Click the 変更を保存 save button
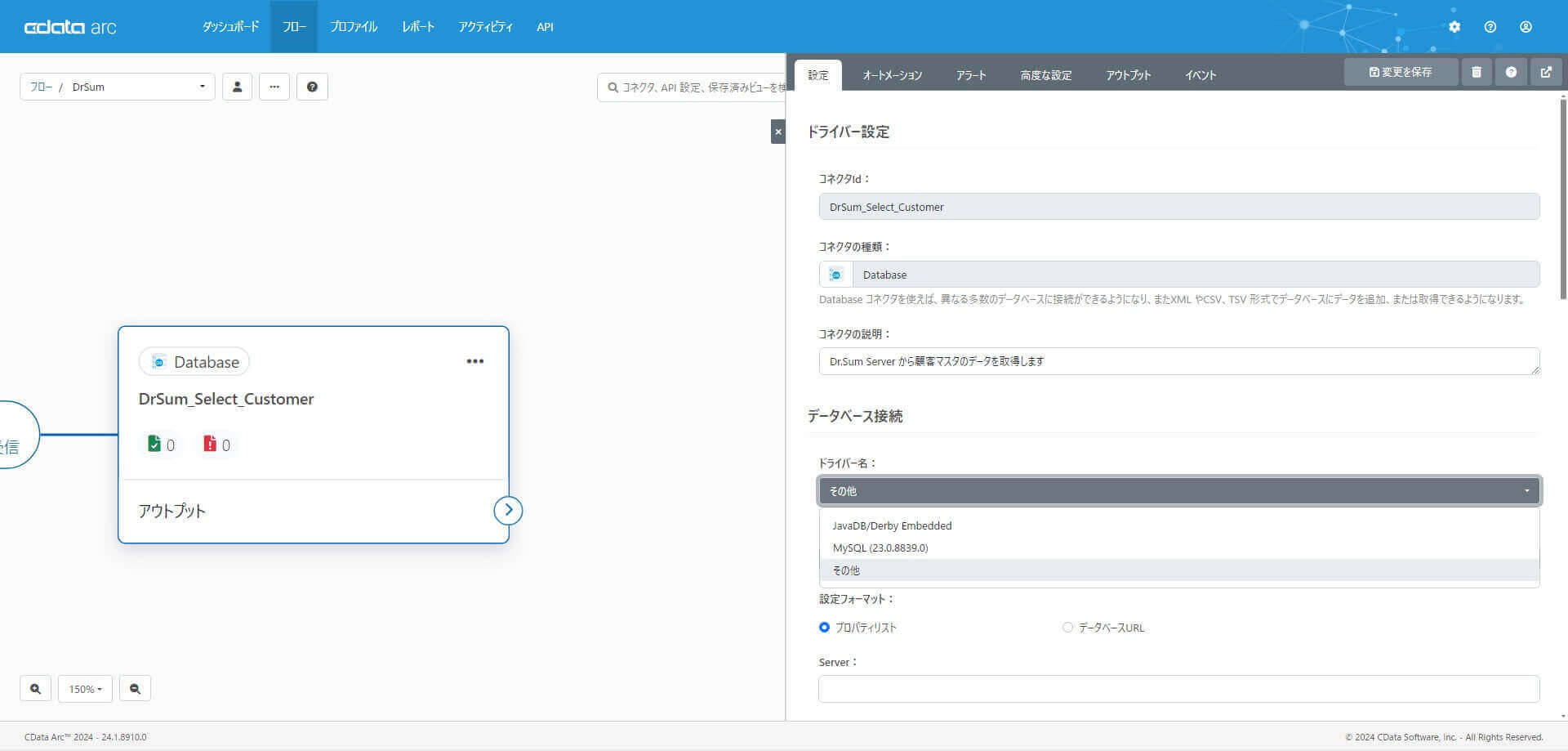Viewport: 1568px width, 751px height. (x=1400, y=71)
